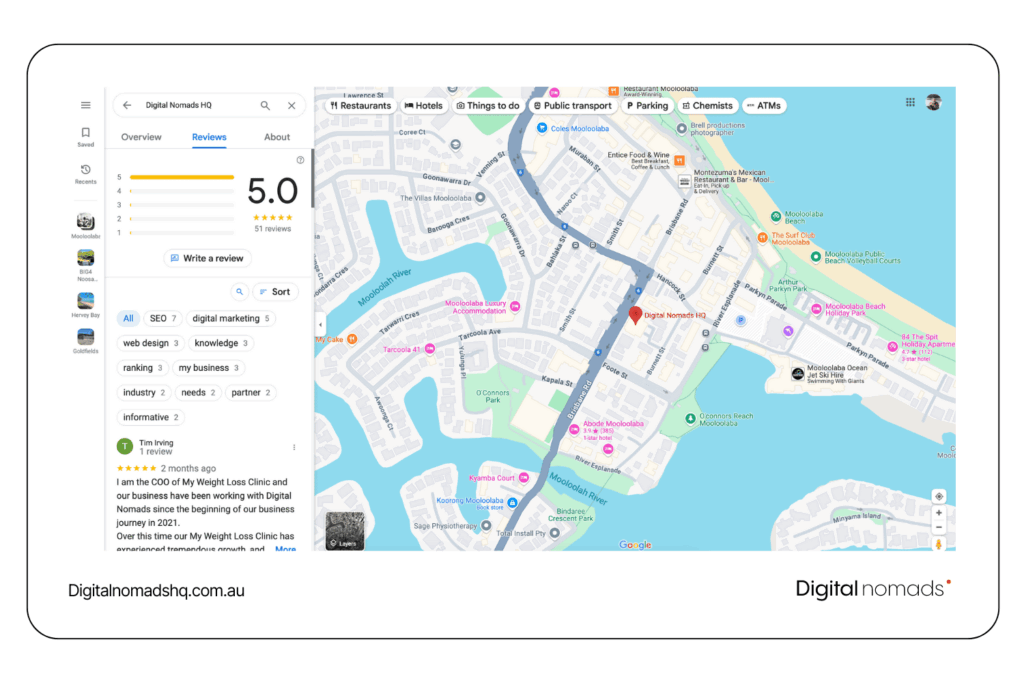This screenshot has width=1024, height=683.
Task: Click the Coles Mooloolaba shop marker
Action: point(542,128)
